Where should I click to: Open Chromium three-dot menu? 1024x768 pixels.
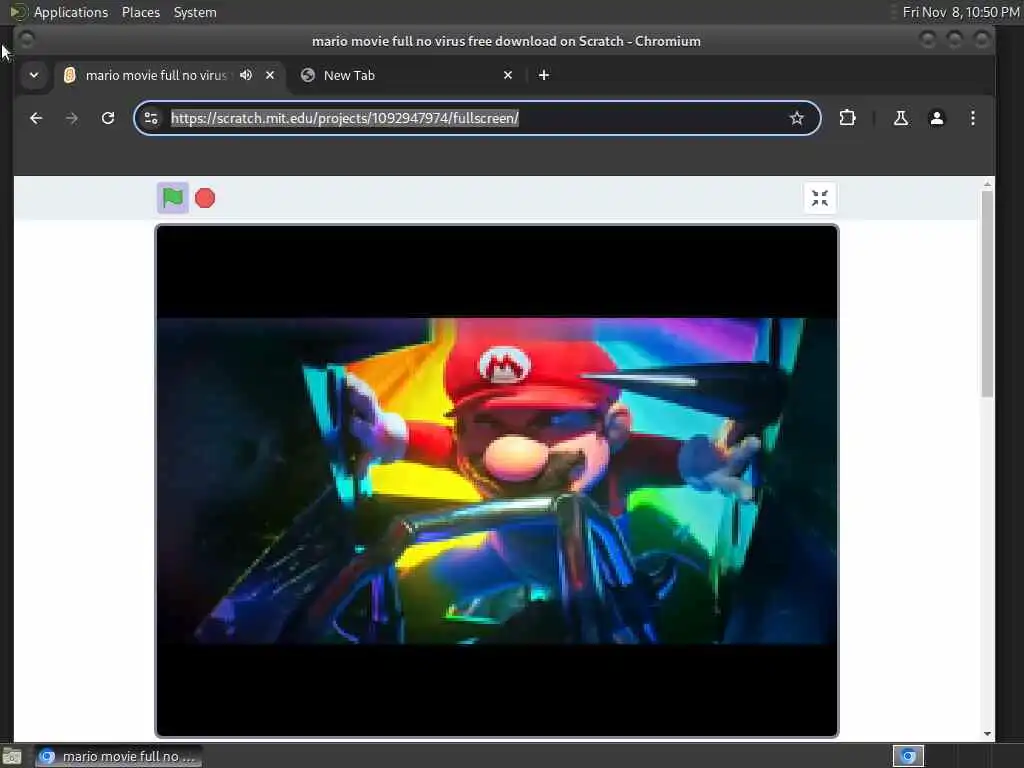tap(972, 118)
